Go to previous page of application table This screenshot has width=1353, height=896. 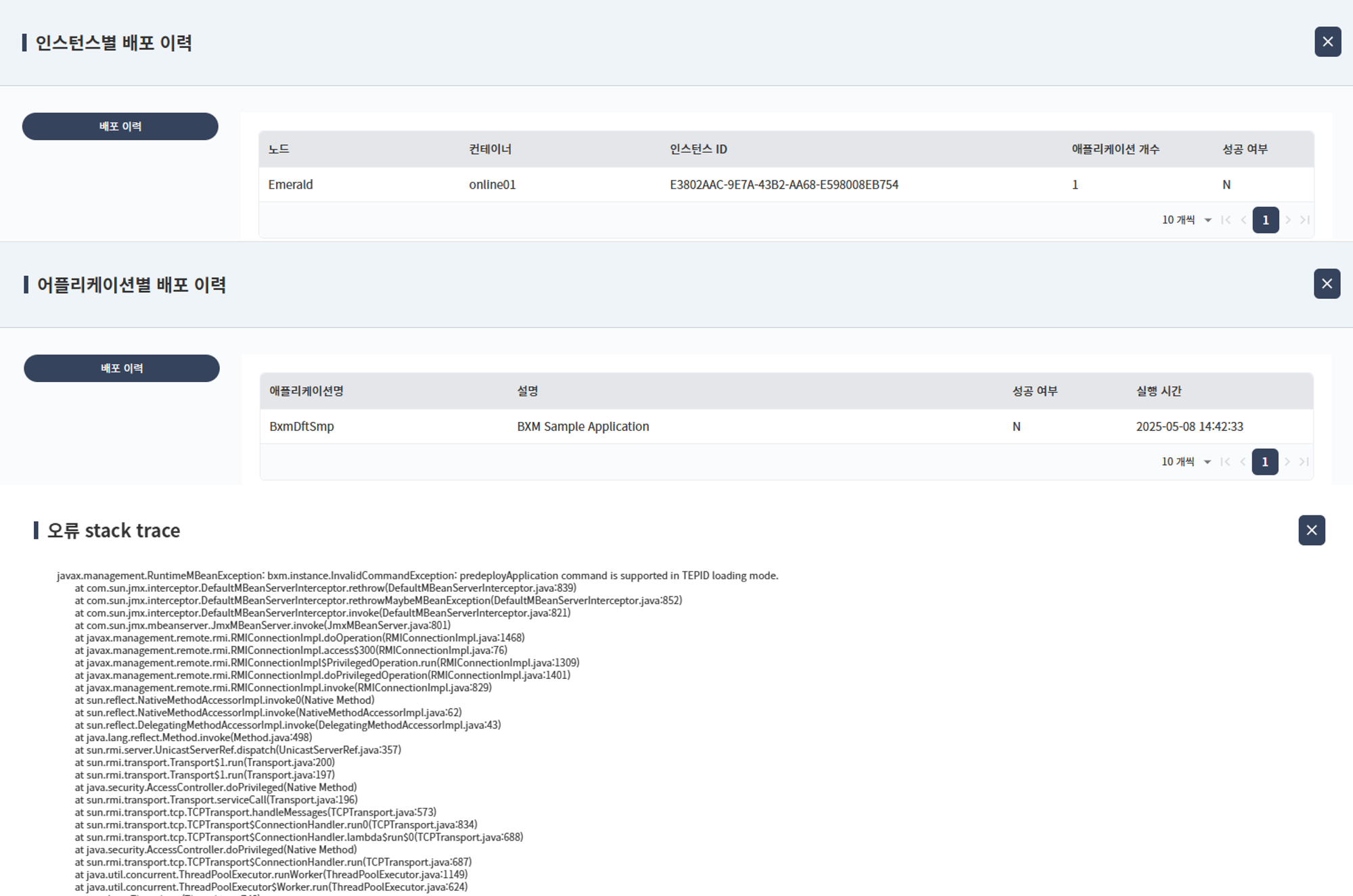coord(1243,462)
